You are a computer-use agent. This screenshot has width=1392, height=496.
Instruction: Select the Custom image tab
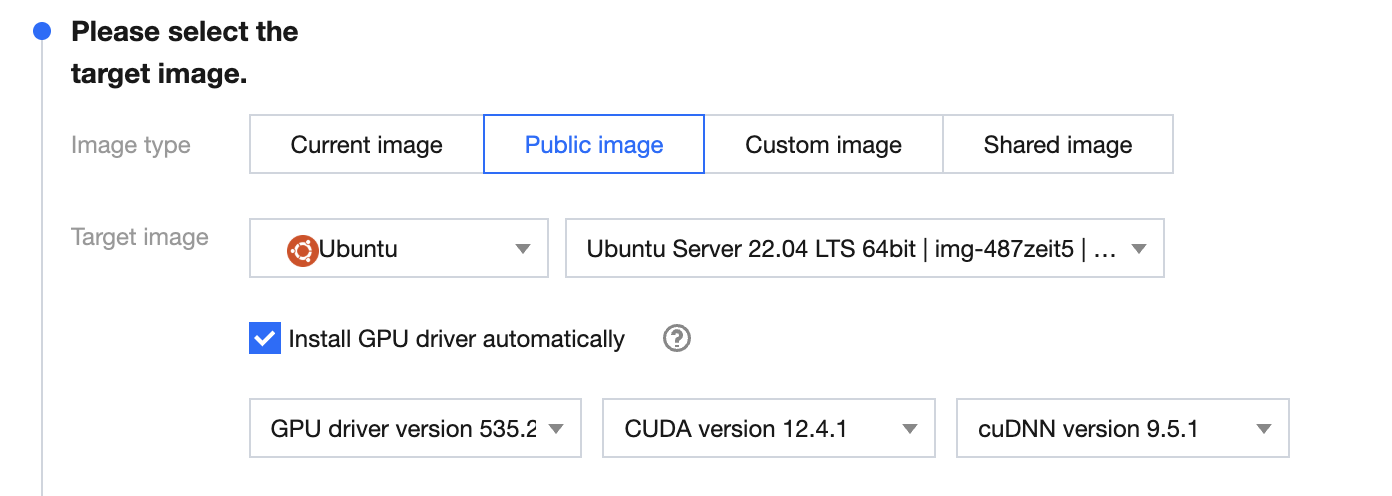[823, 145]
